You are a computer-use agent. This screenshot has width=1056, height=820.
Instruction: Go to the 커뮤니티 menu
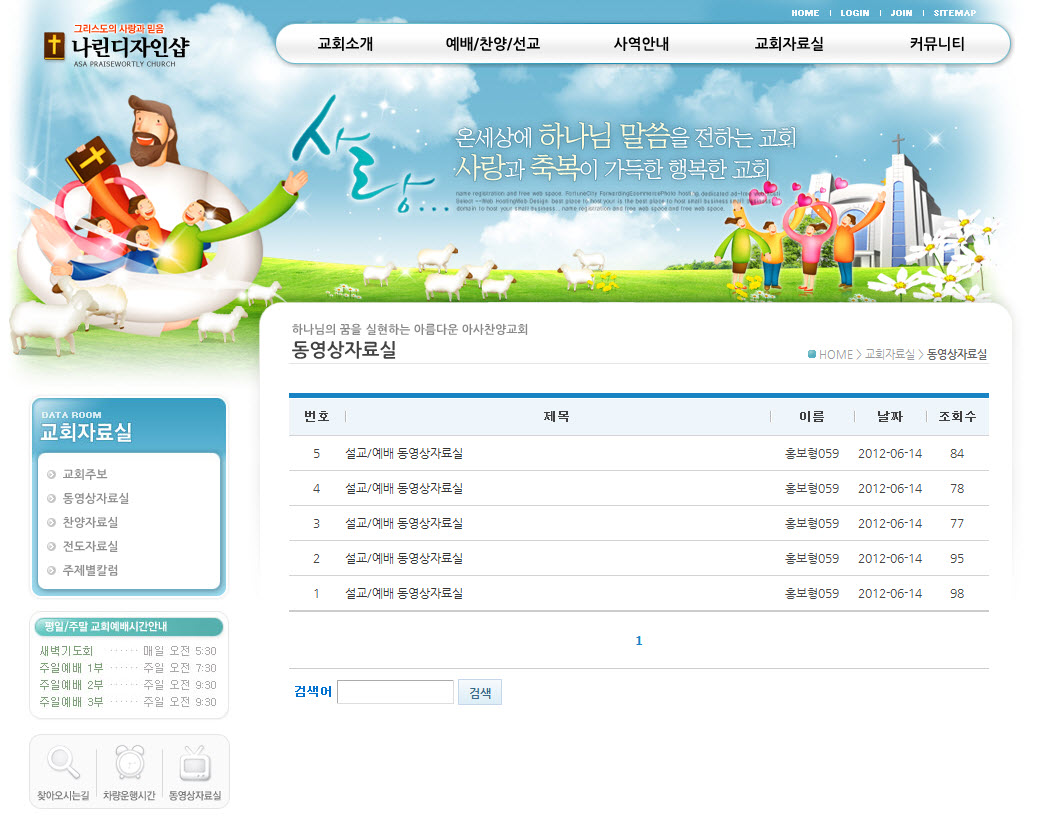(937, 44)
